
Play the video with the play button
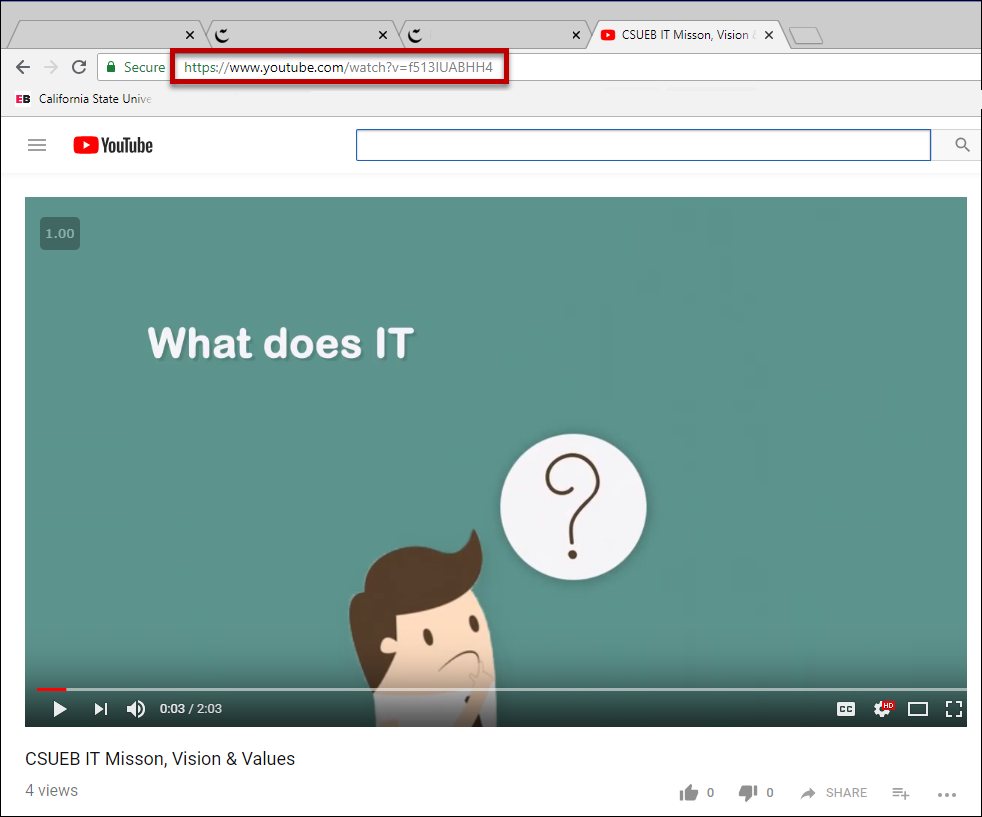pyautogui.click(x=60, y=709)
